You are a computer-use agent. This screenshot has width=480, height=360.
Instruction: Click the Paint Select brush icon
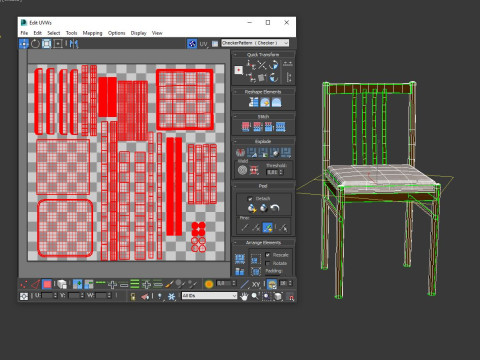[169, 284]
